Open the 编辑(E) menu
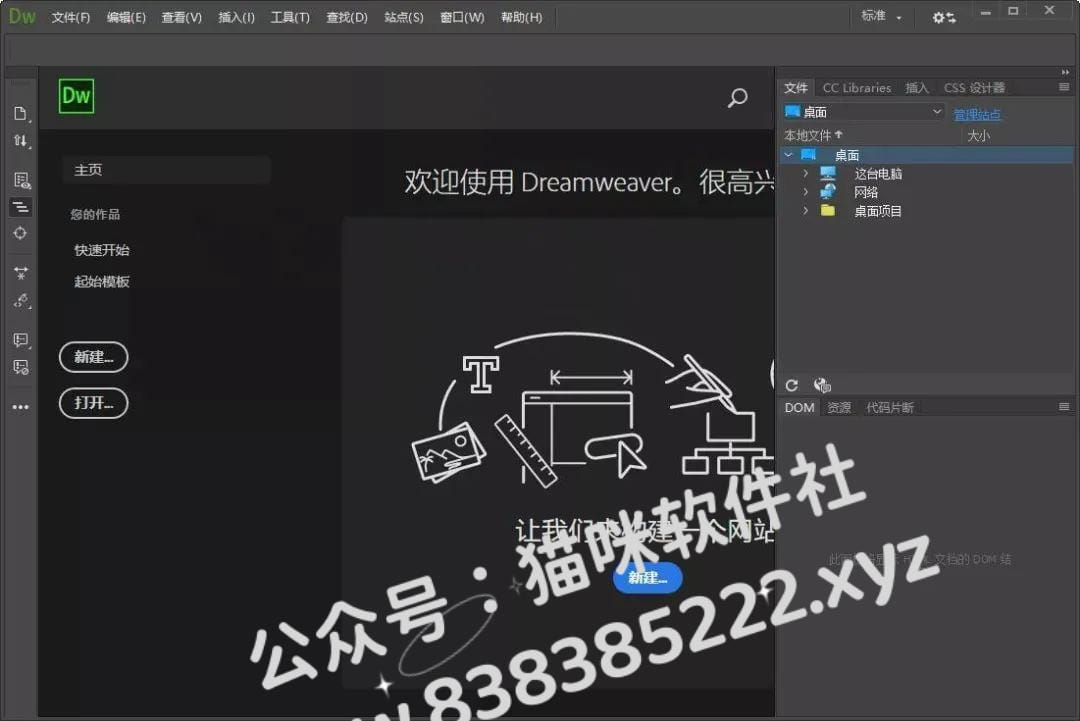The image size is (1080, 721). coord(126,17)
